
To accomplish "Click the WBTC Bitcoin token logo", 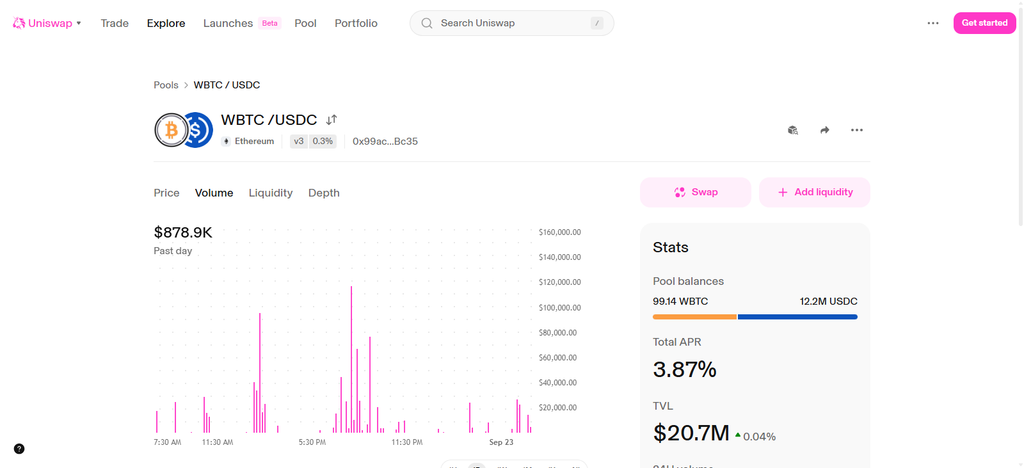I will click(x=171, y=130).
